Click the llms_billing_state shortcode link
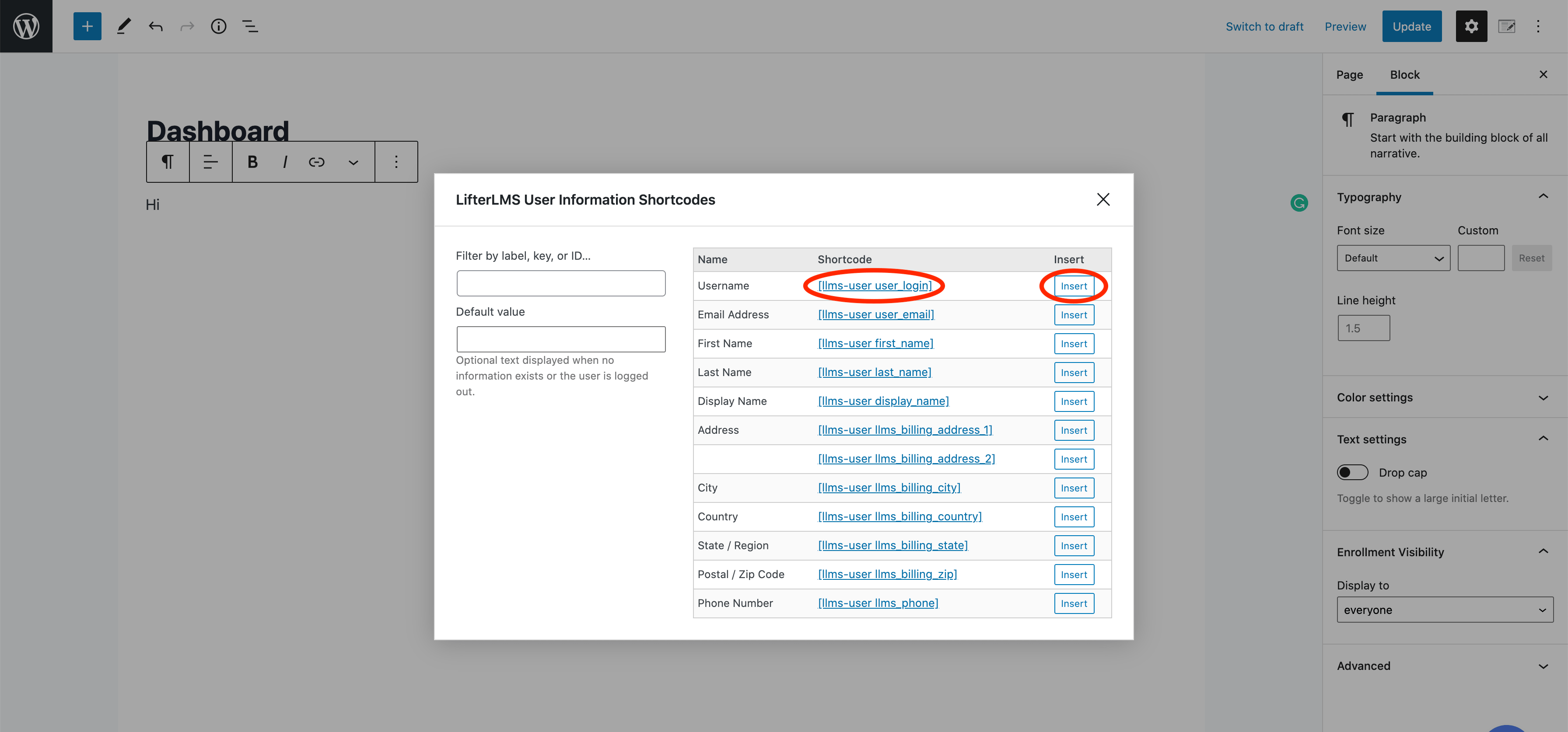 pyautogui.click(x=893, y=546)
